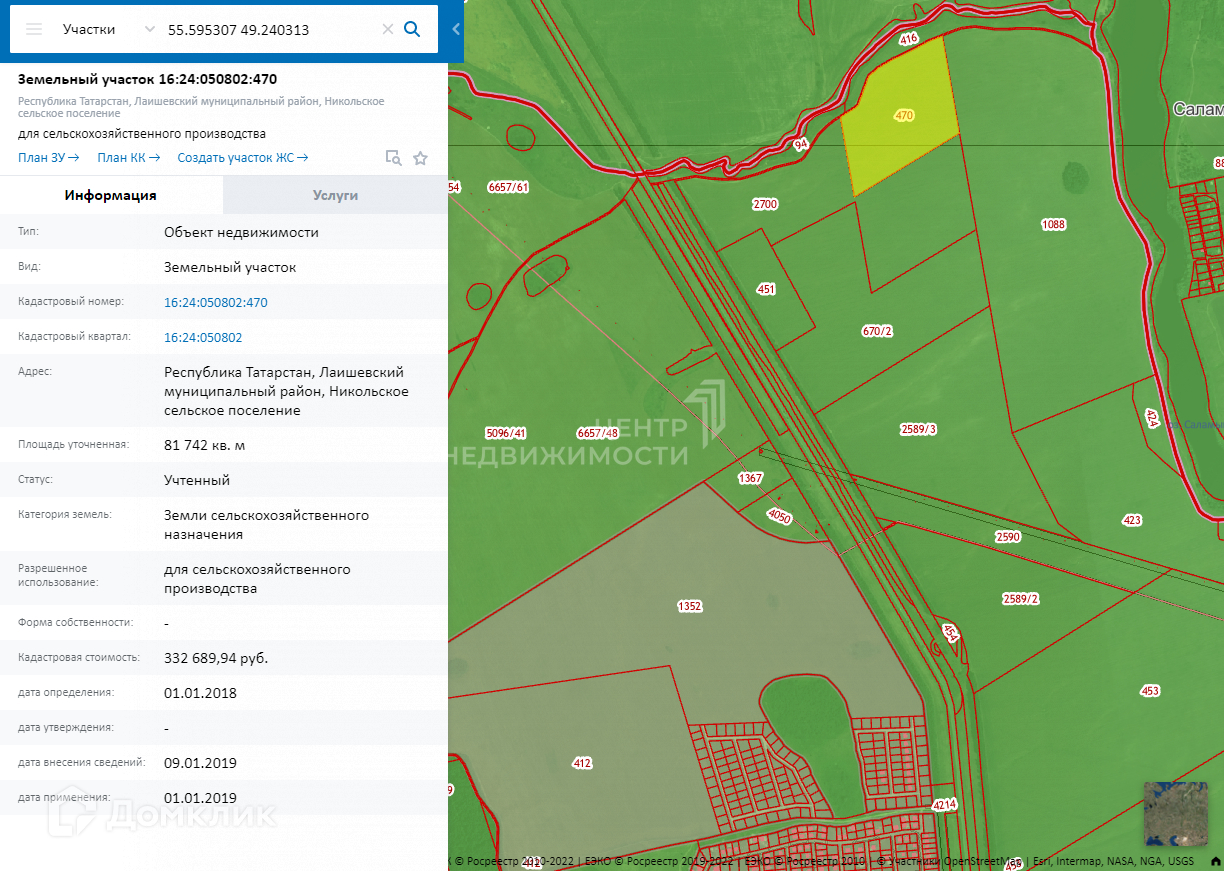Click parcel label 1367 on map

click(x=750, y=478)
